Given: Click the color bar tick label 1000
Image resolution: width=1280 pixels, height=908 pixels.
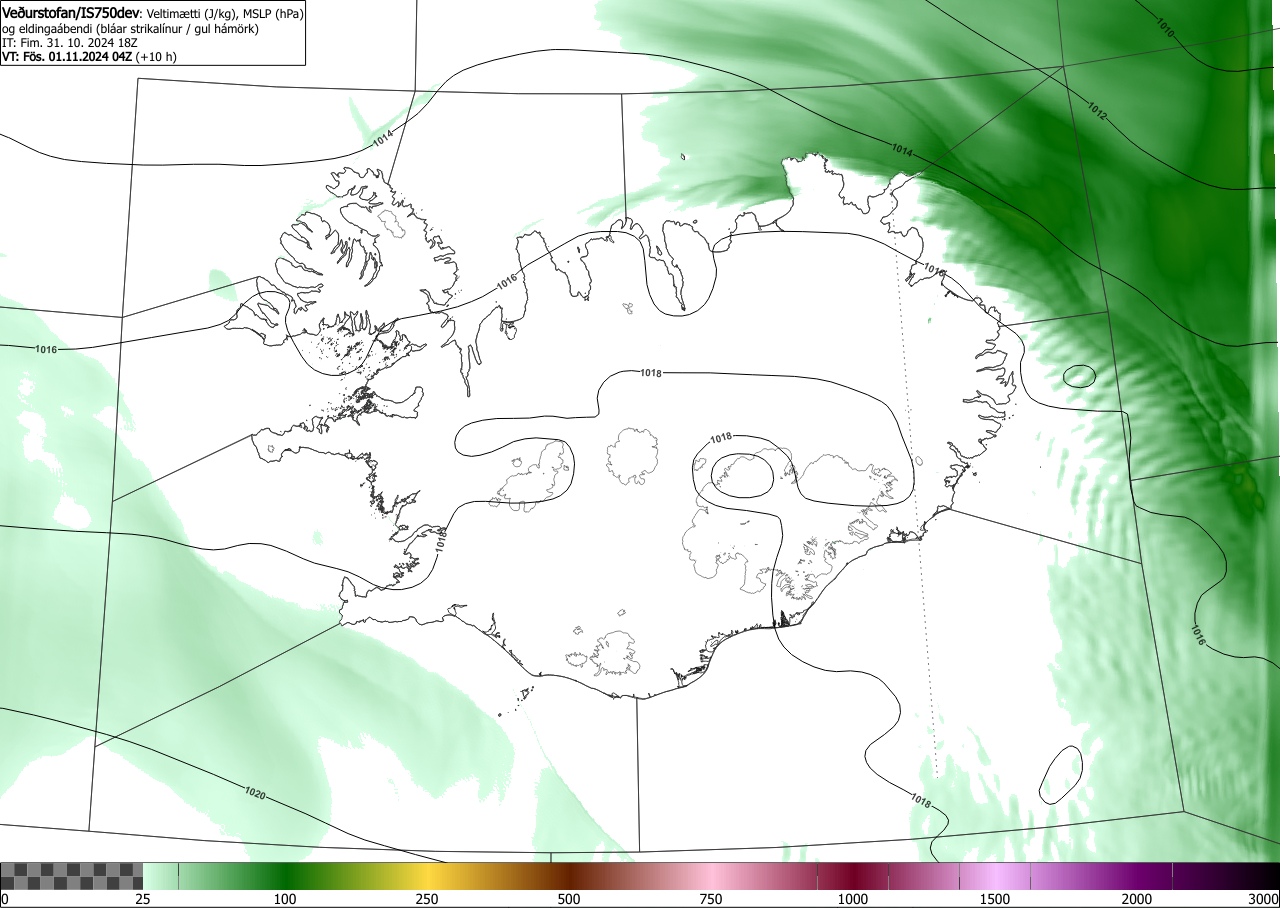Looking at the screenshot, I should tap(853, 899).
